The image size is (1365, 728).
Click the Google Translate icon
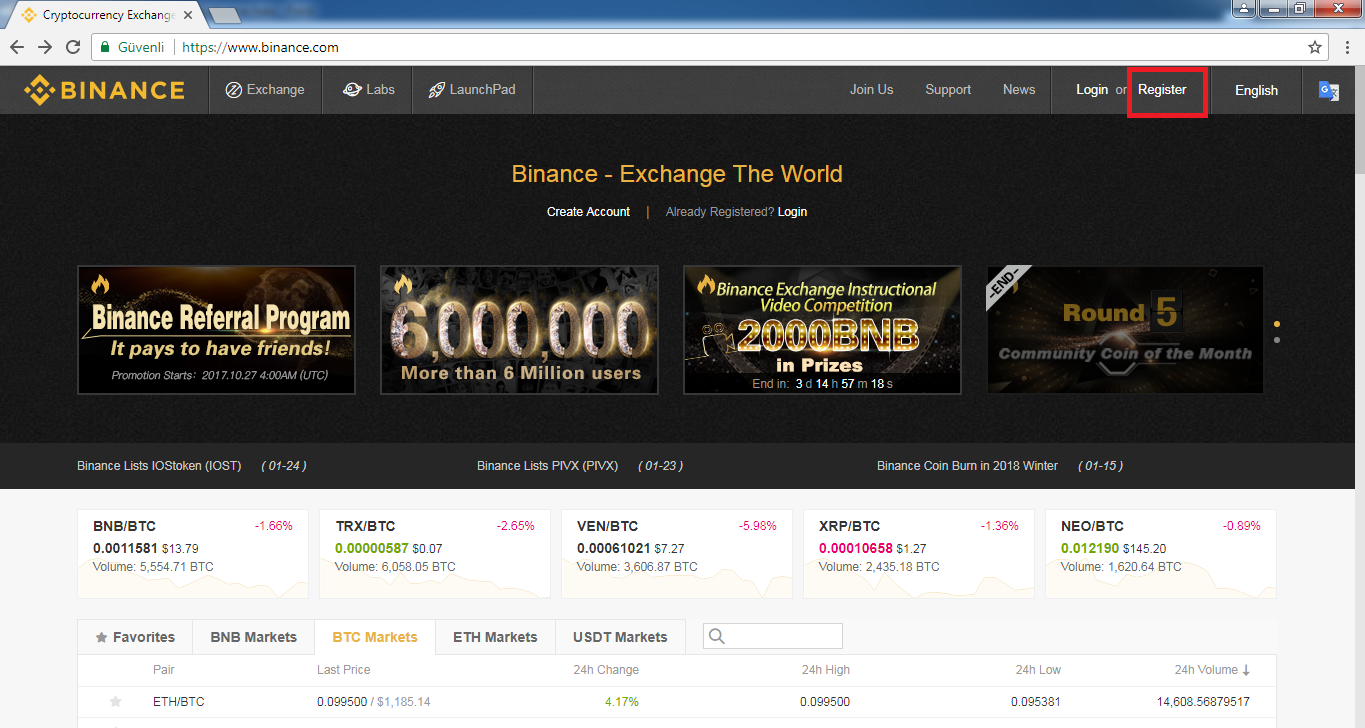pos(1329,90)
